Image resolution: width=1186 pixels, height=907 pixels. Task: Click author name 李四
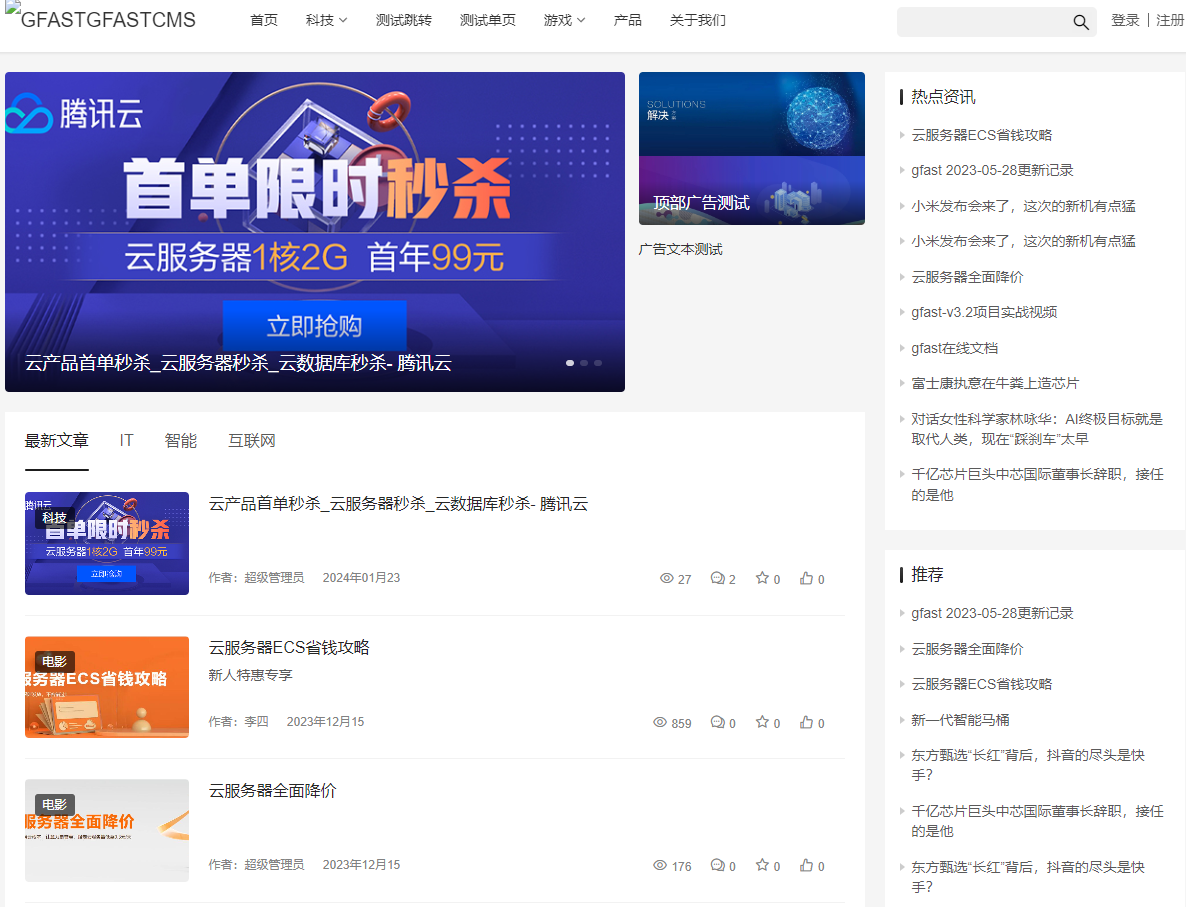tap(256, 722)
